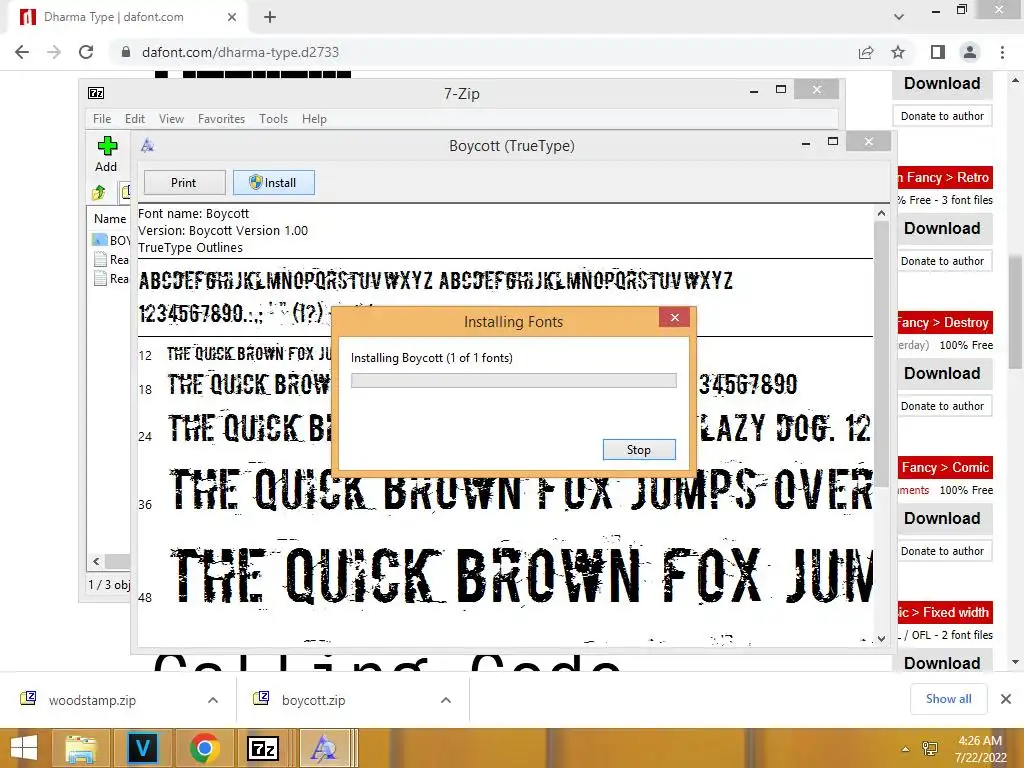The width and height of the screenshot is (1024, 768).
Task: Click the share page icon in address bar
Action: (866, 52)
